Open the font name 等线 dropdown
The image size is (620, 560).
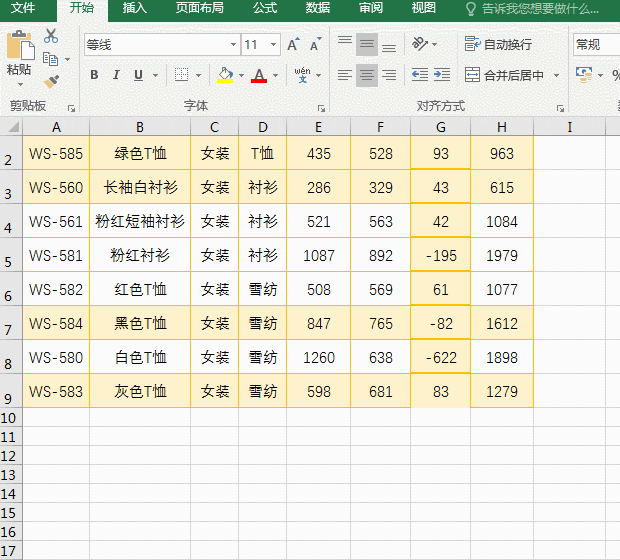pos(233,44)
